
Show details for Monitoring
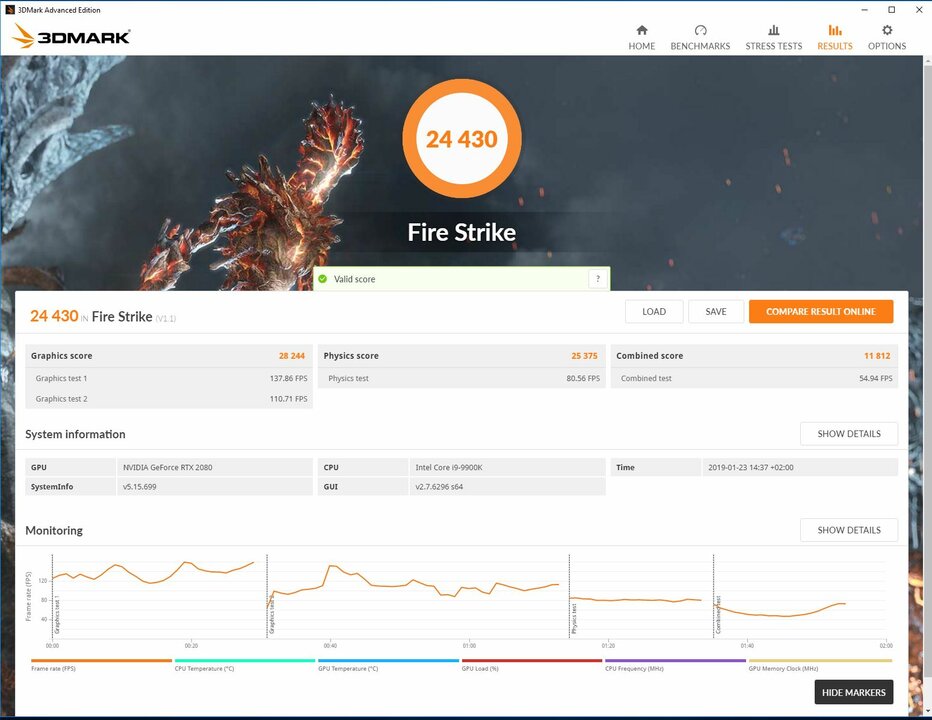pos(849,530)
